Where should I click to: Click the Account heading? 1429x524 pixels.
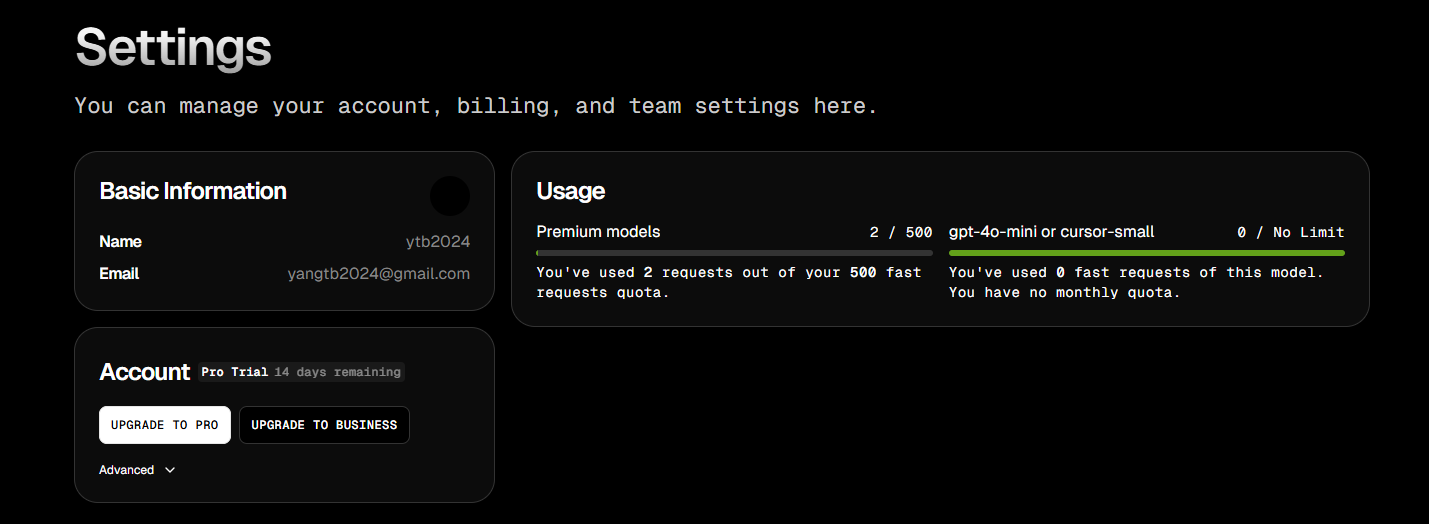point(145,372)
